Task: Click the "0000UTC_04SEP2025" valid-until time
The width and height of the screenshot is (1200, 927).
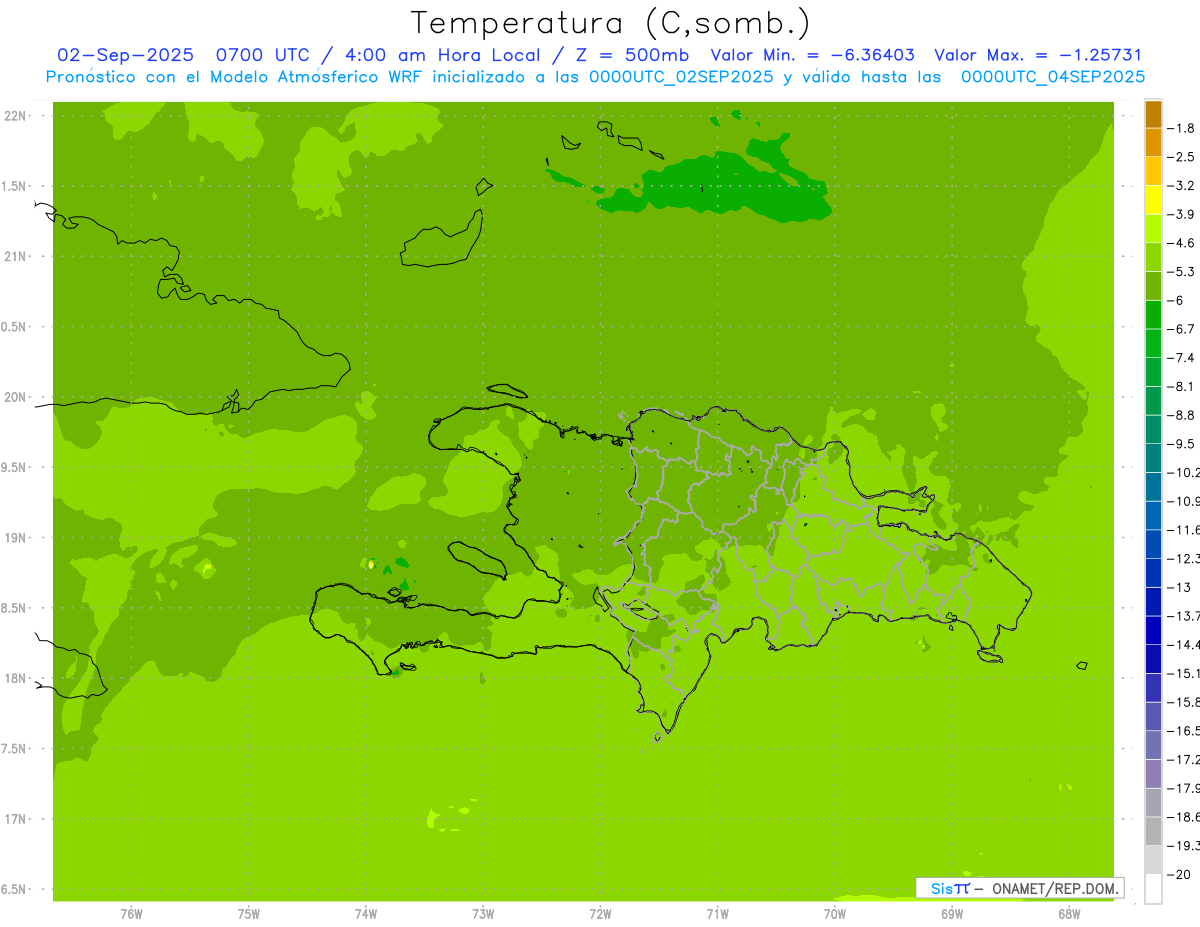Action: pyautogui.click(x=1052, y=77)
